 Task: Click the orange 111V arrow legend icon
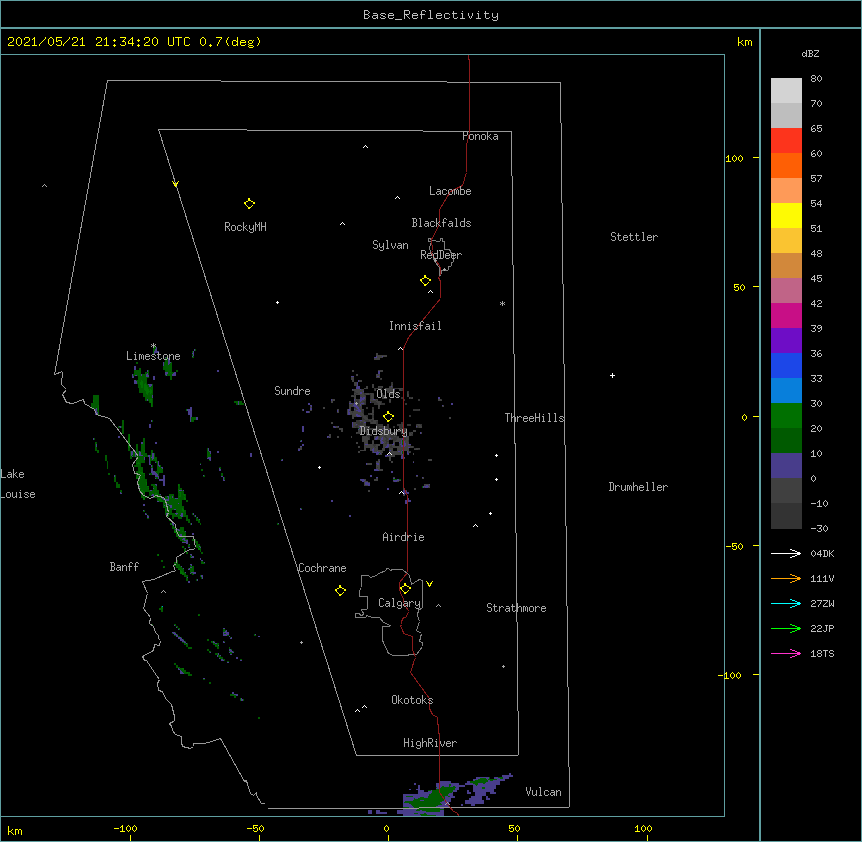tap(786, 578)
